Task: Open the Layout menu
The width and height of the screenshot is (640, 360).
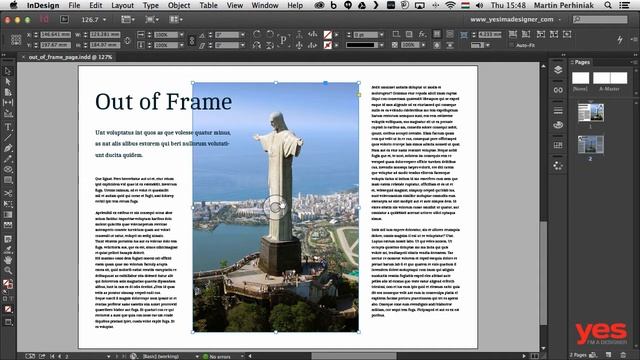Action: coord(122,5)
